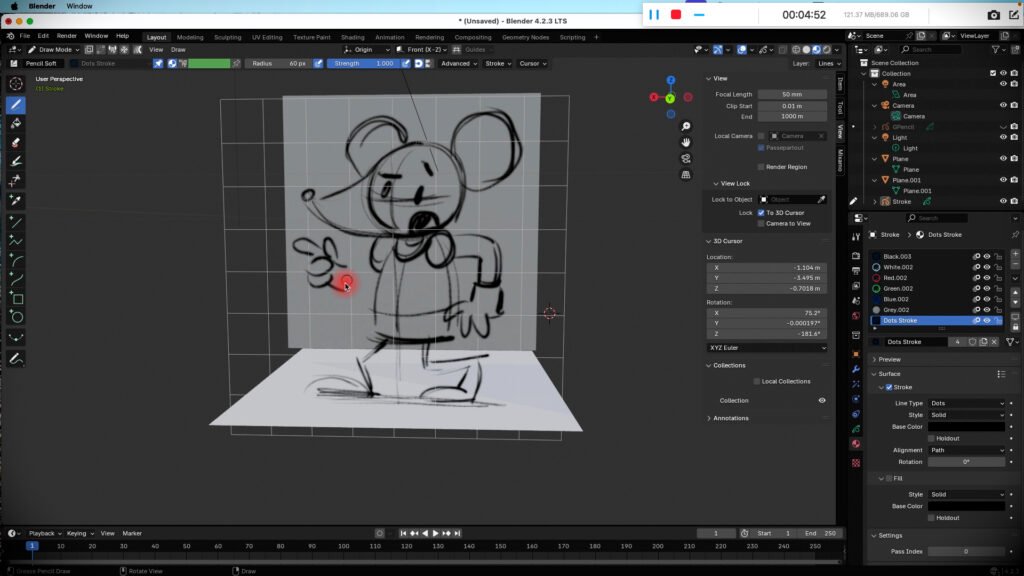Open the Tool properties tab icon
The width and height of the screenshot is (1024, 576).
(x=856, y=237)
